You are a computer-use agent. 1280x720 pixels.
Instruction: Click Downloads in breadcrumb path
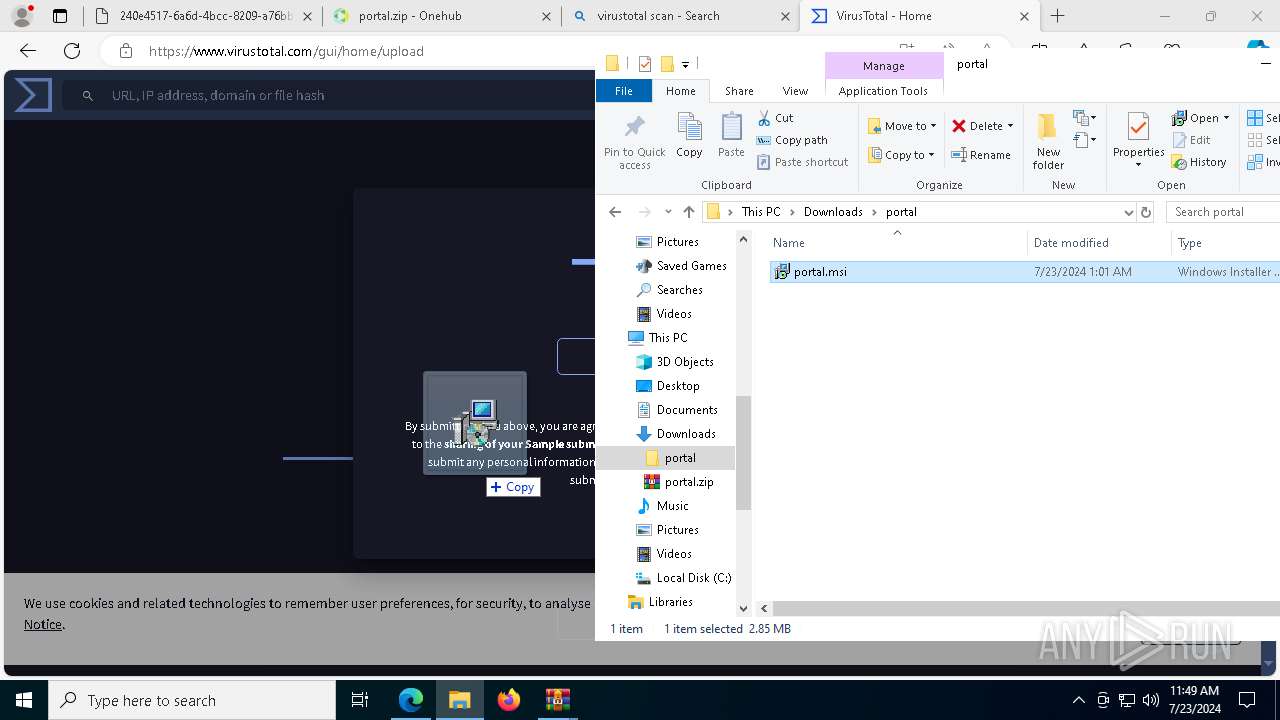coord(833,212)
